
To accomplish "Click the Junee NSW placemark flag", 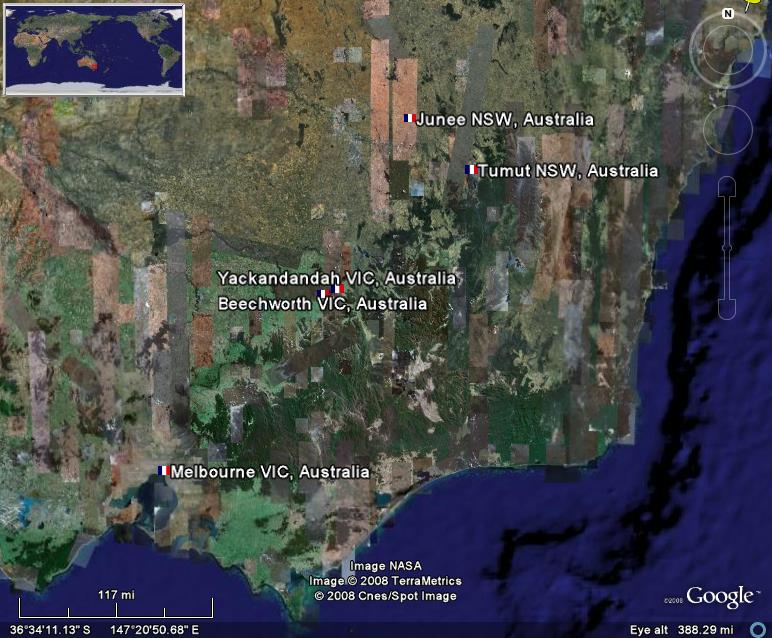I will [409, 118].
